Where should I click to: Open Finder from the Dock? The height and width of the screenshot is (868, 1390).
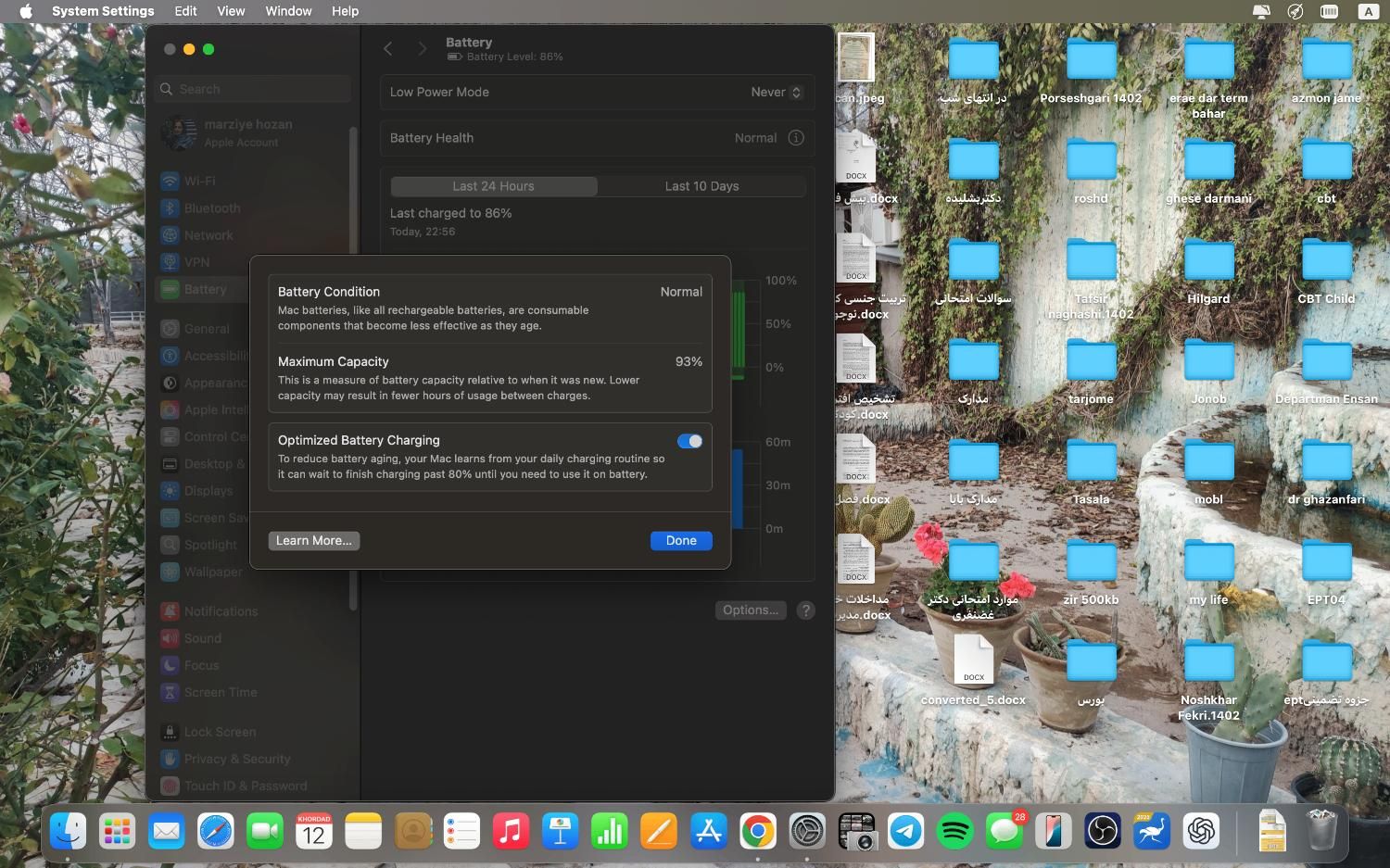coord(68,831)
